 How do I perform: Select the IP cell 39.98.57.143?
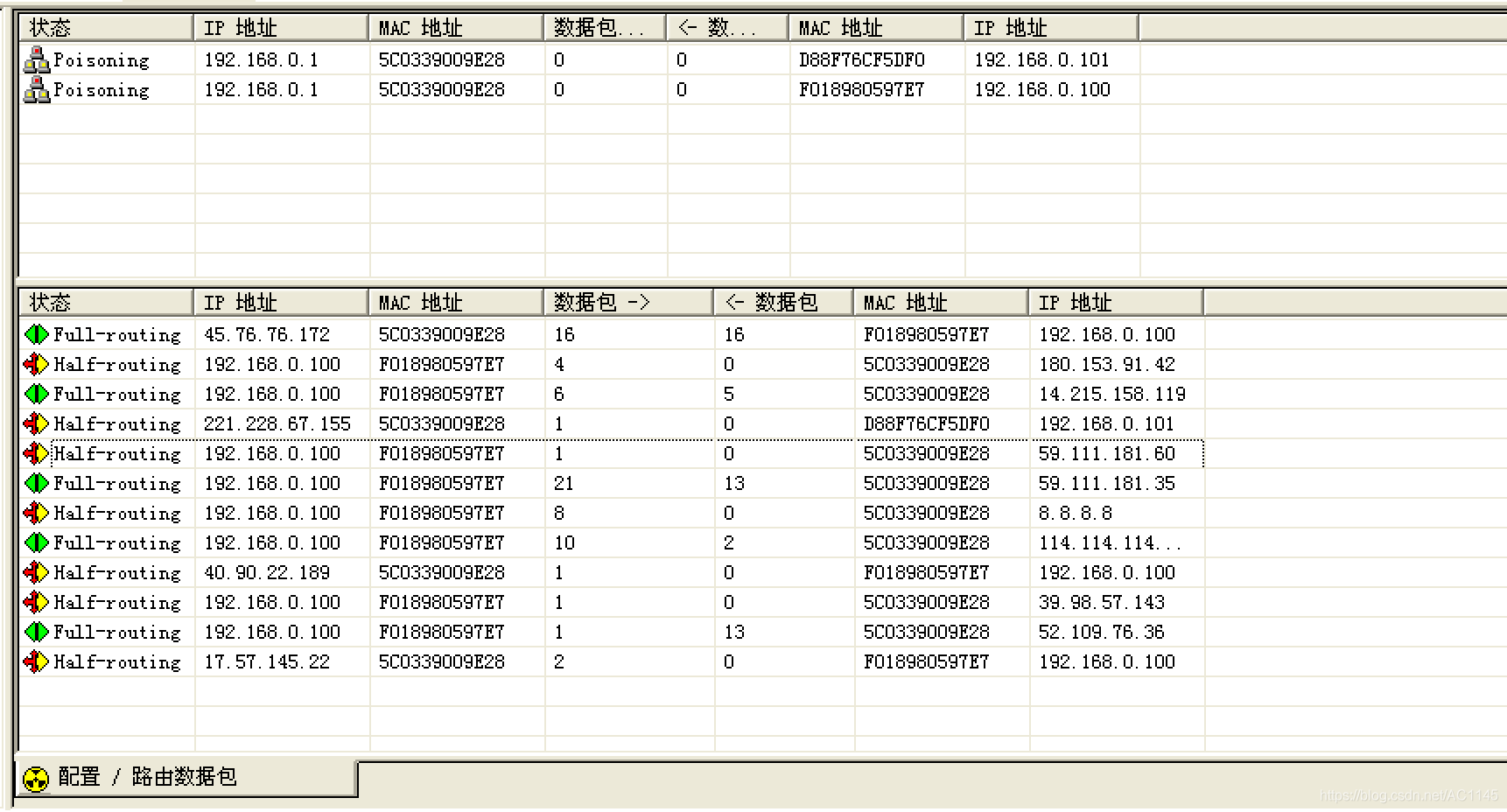point(1102,602)
